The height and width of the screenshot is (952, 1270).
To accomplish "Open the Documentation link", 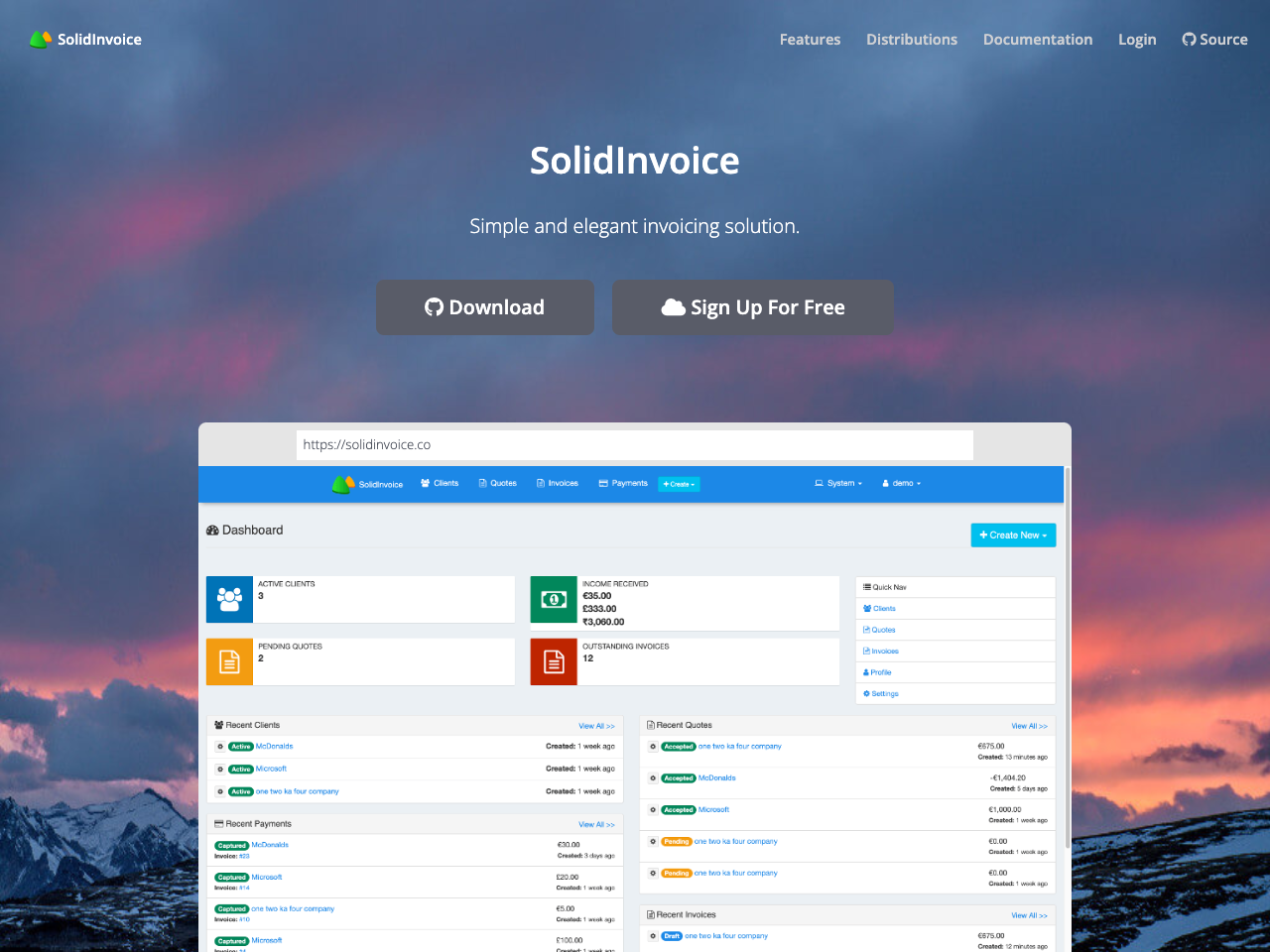I will (1037, 40).
